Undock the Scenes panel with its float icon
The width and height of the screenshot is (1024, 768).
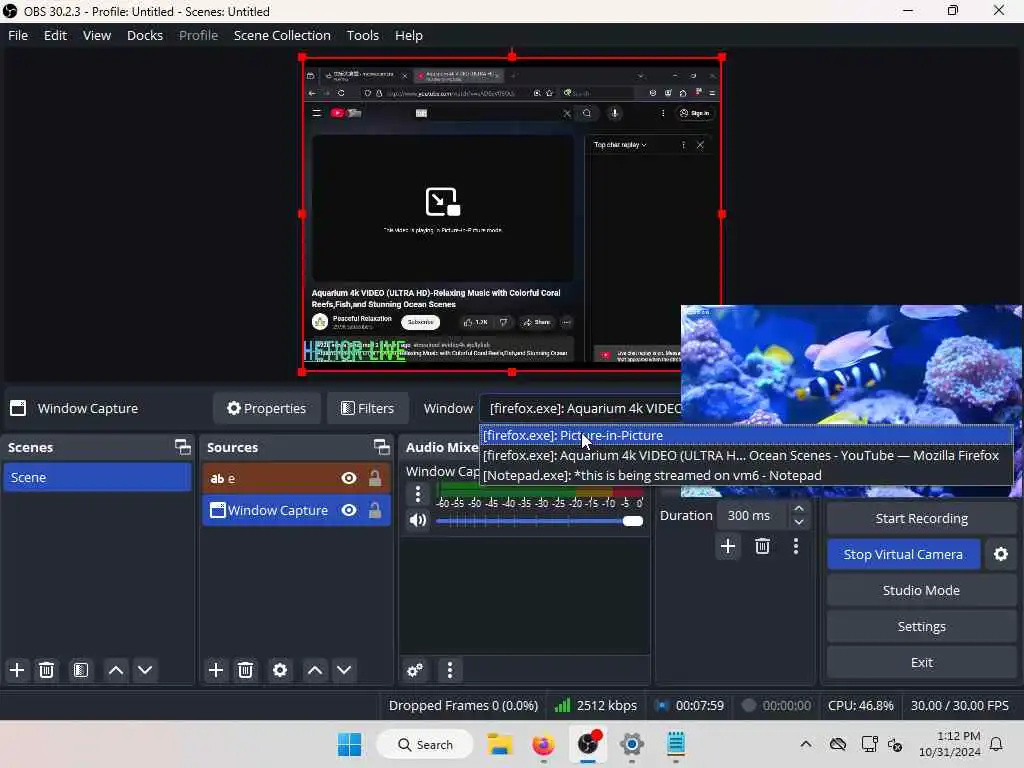[183, 447]
